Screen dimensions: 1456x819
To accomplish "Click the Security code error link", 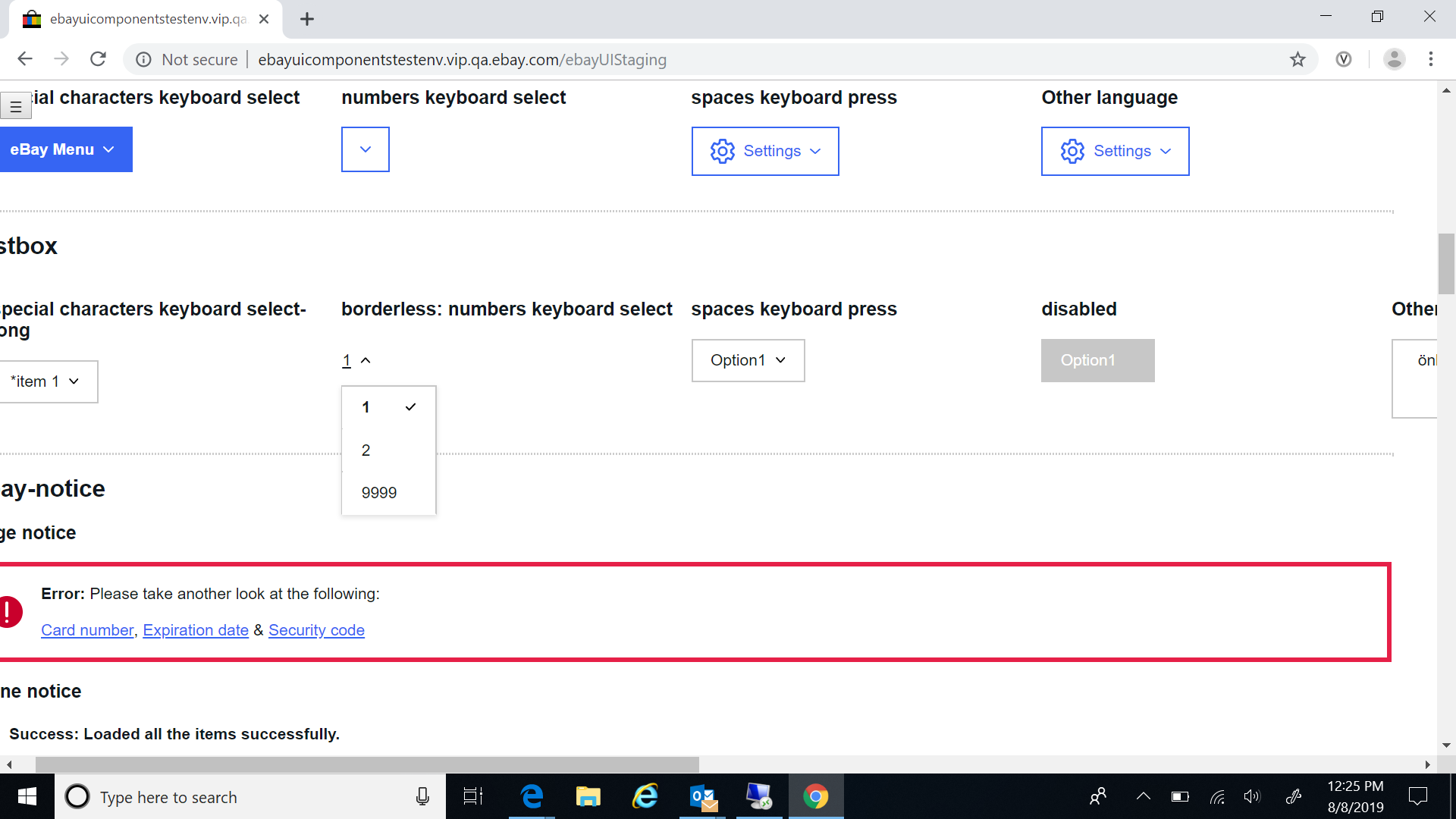I will pos(316,630).
